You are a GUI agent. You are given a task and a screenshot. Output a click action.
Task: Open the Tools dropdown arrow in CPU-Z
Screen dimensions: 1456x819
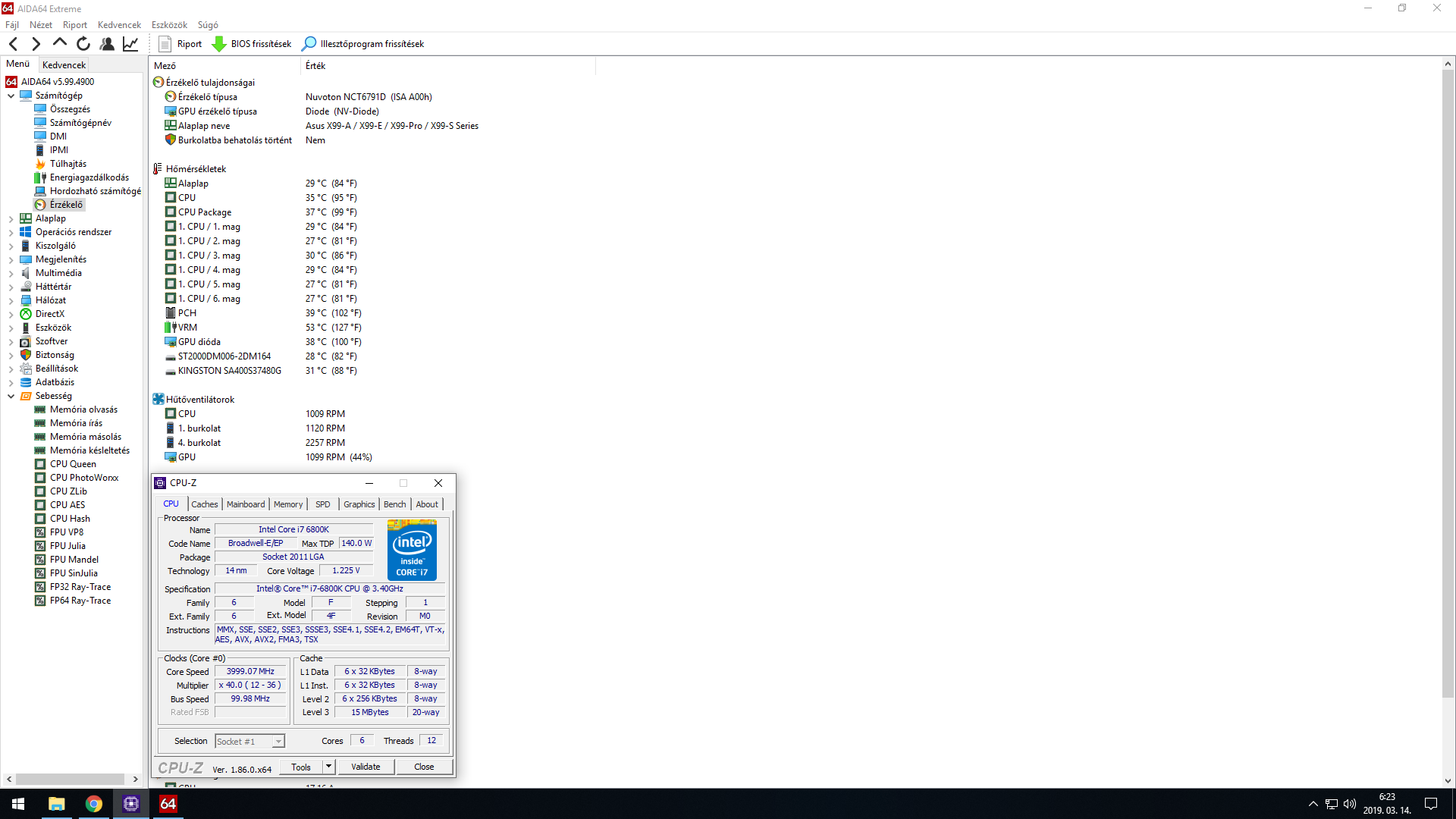pyautogui.click(x=328, y=767)
